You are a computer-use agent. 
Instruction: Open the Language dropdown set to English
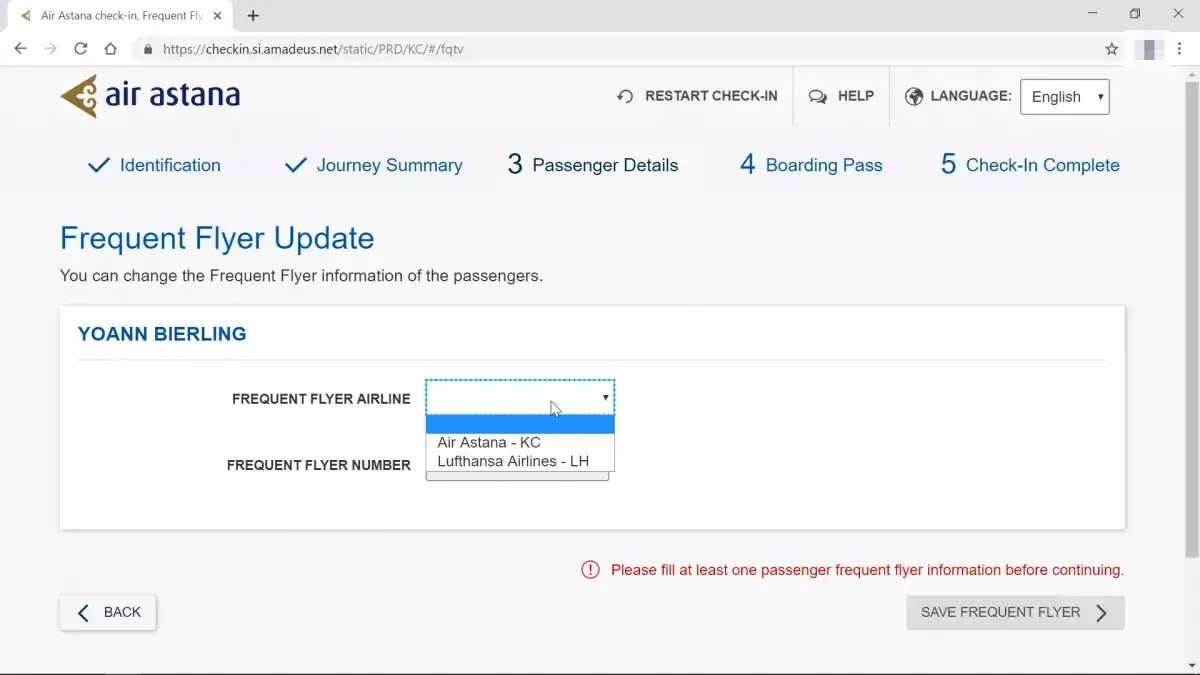1064,97
